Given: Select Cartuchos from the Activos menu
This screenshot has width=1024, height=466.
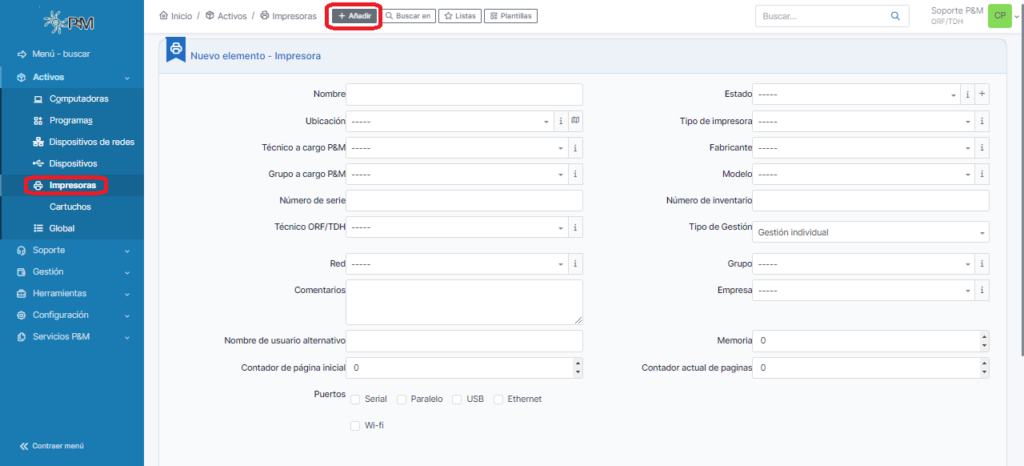Looking at the screenshot, I should point(70,206).
